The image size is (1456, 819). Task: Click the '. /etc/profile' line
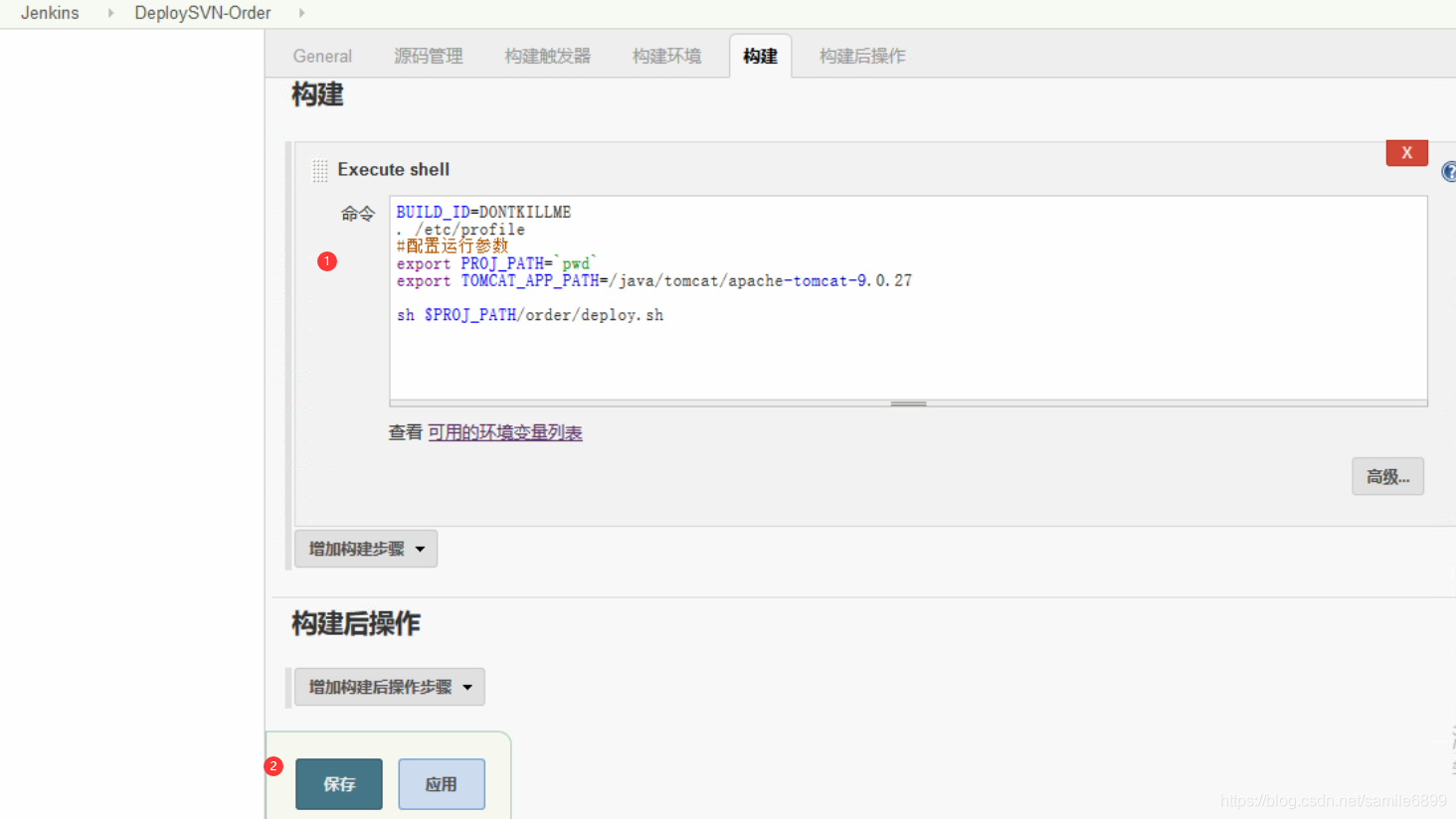pos(460,230)
